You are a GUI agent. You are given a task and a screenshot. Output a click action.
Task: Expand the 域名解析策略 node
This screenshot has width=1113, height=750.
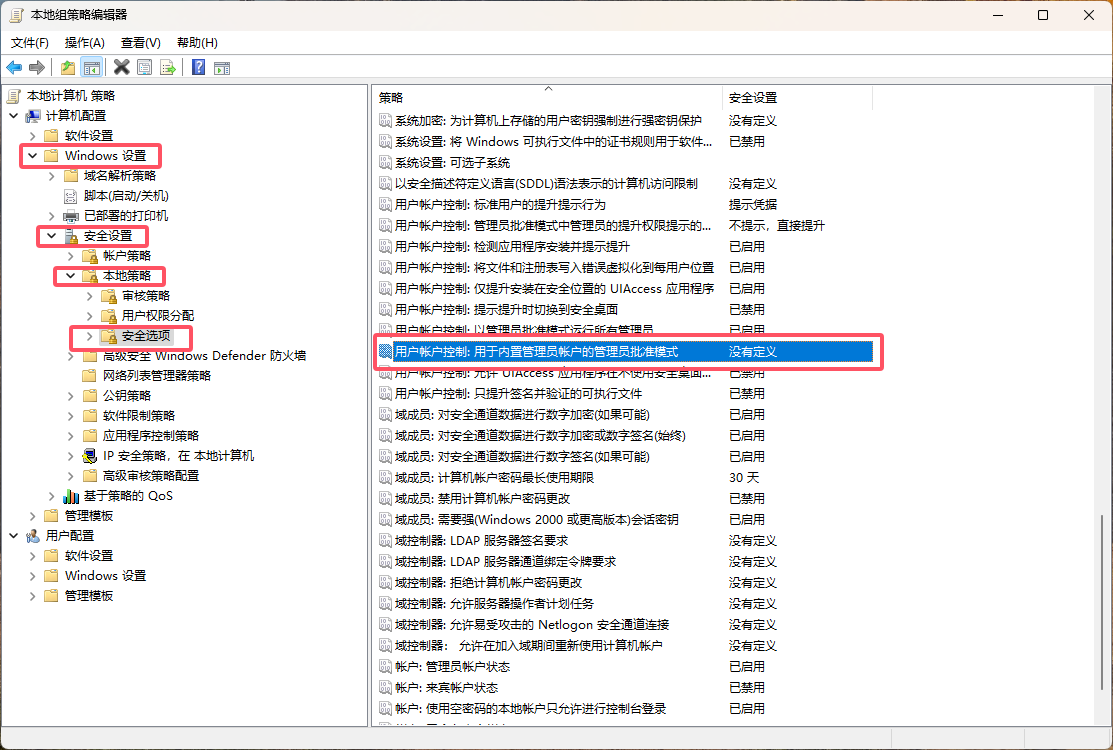52,176
